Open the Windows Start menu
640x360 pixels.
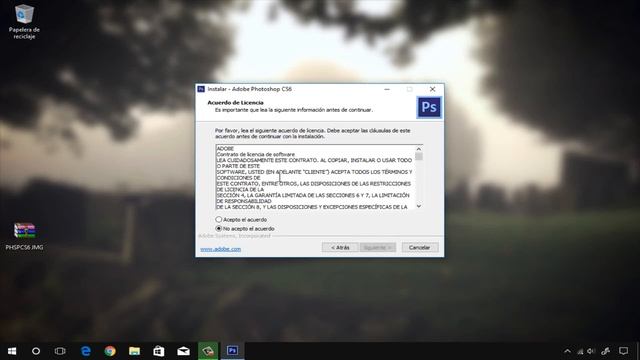[12, 351]
